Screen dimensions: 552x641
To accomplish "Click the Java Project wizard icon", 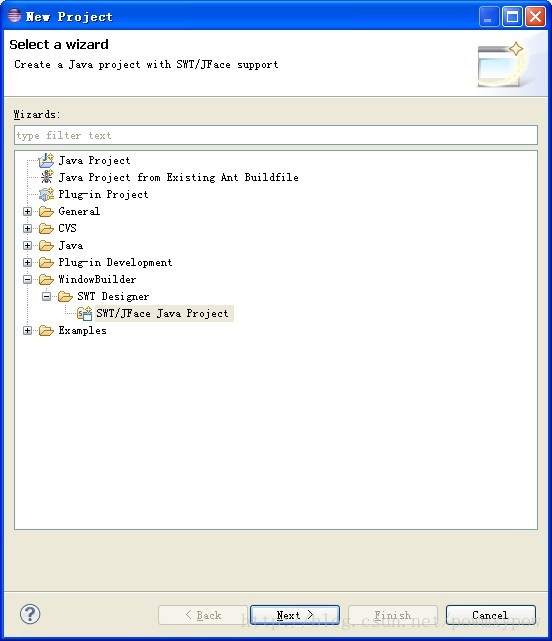I will [46, 160].
